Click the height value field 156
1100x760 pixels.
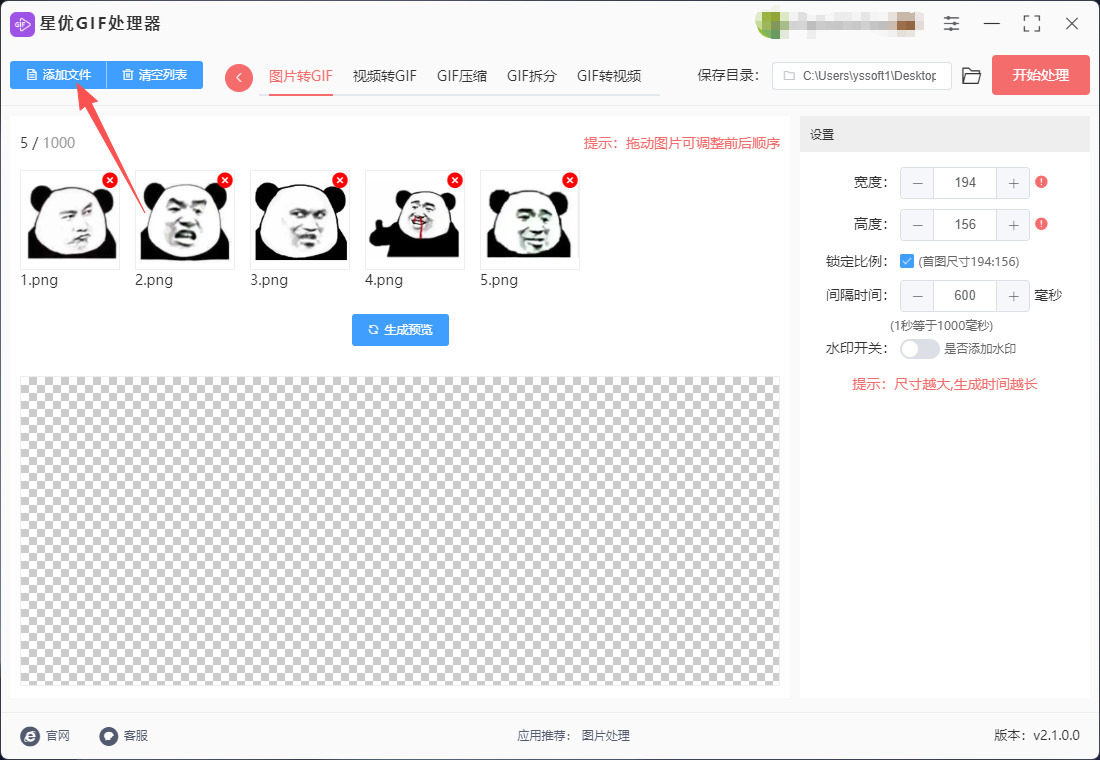point(965,225)
